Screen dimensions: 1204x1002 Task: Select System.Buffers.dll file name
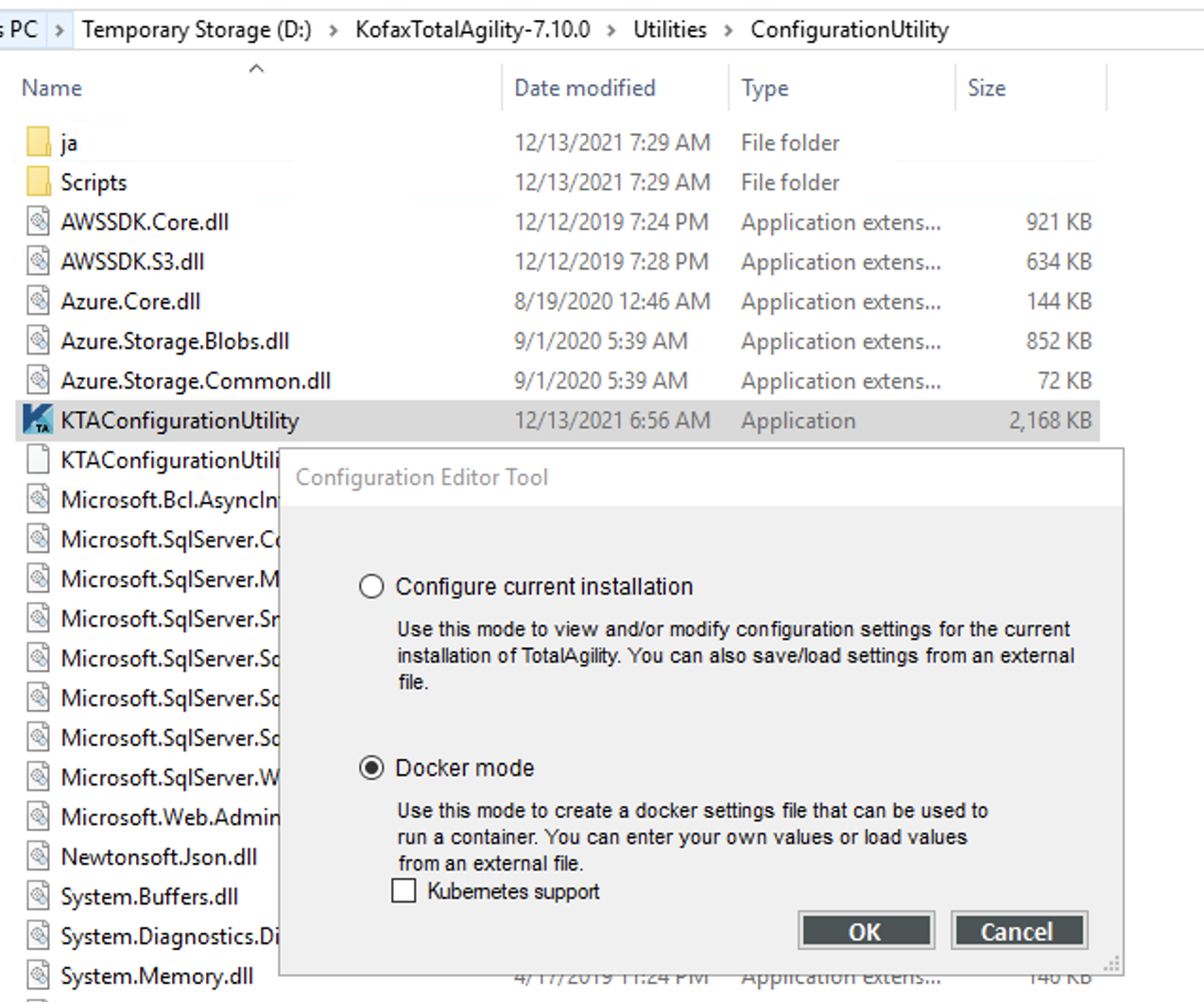pyautogui.click(x=149, y=896)
